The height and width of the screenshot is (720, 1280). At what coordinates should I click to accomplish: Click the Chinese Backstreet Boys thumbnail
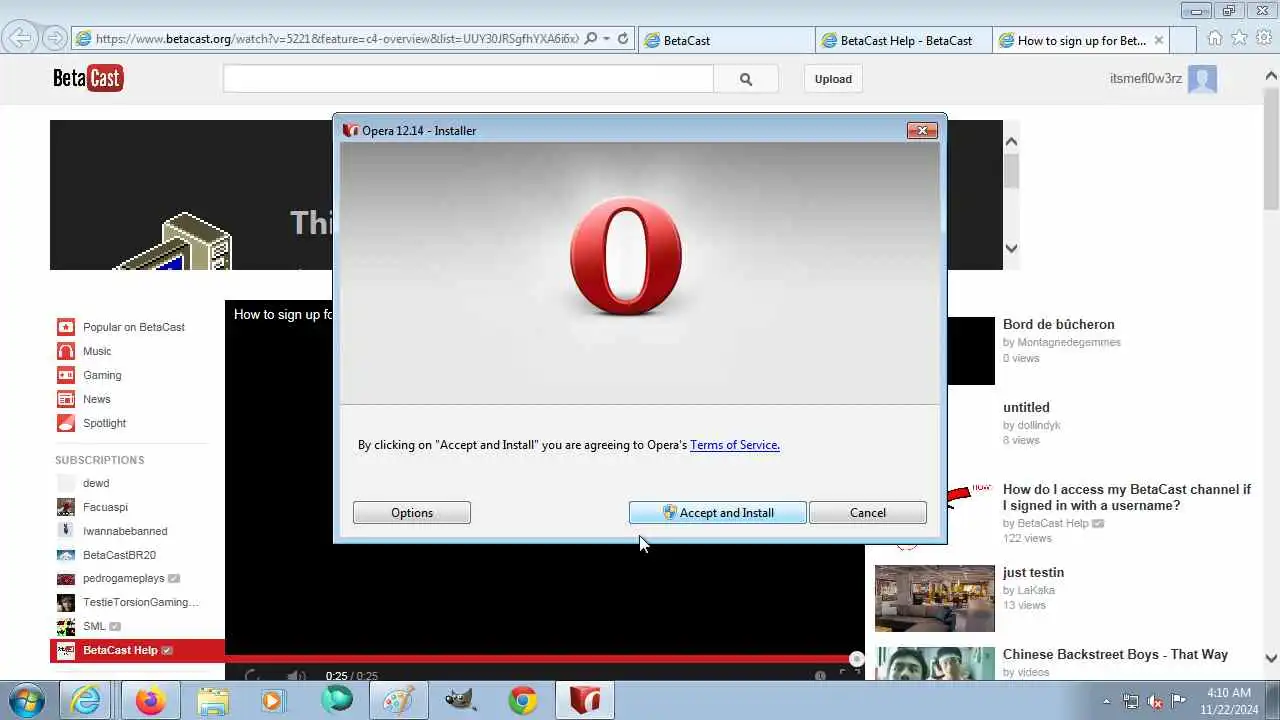934,663
